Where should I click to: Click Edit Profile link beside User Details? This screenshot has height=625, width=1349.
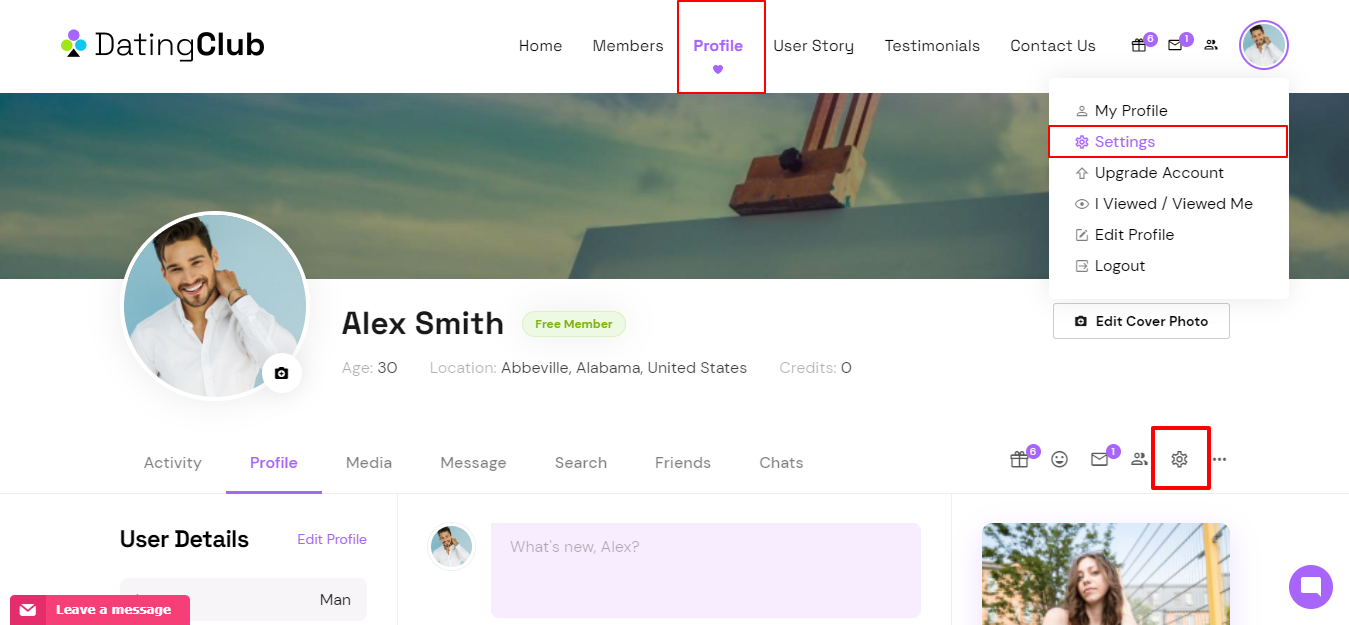[332, 539]
